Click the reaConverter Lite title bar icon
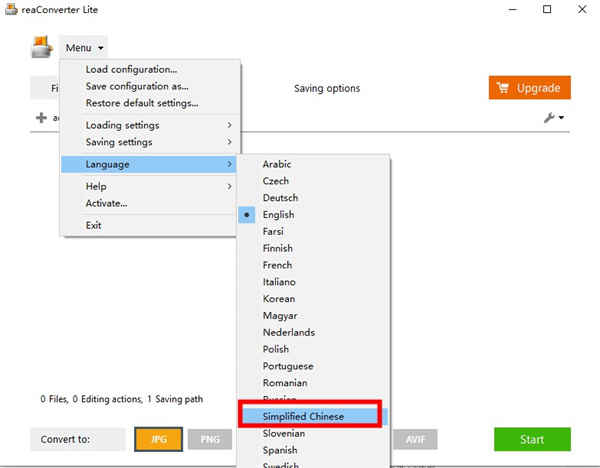Image resolution: width=600 pixels, height=468 pixels. pos(11,9)
